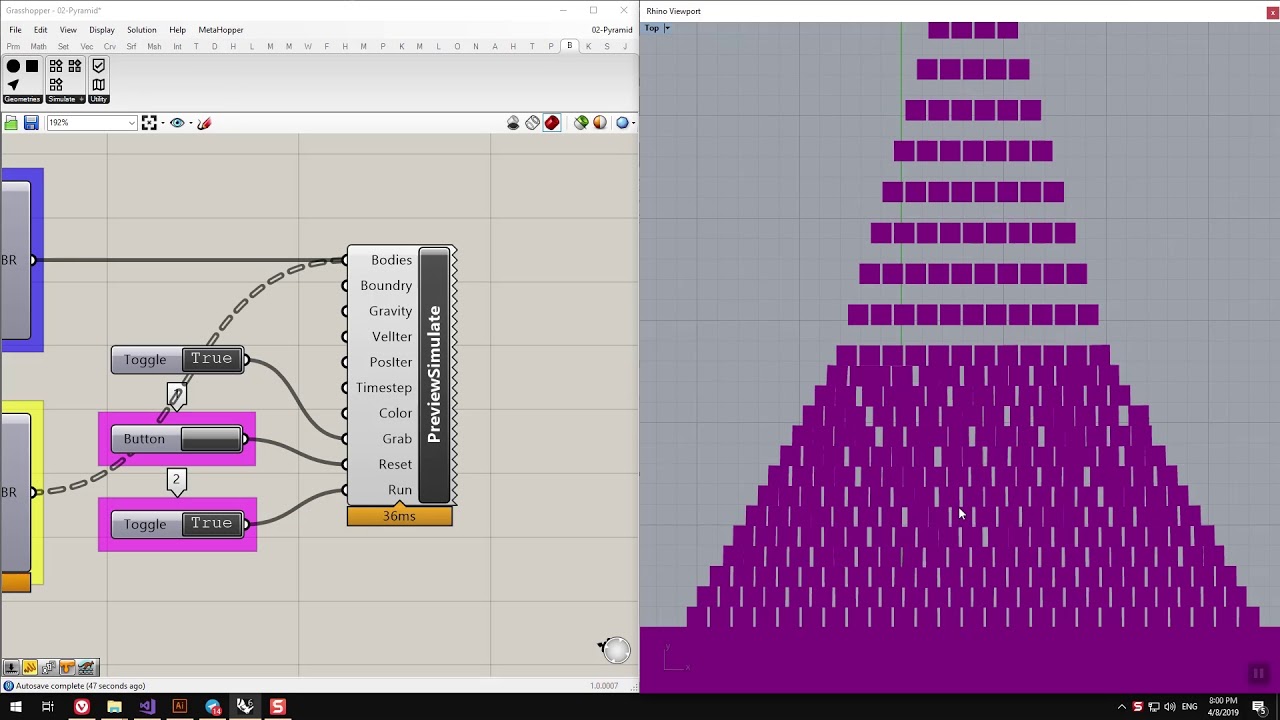Open a Grasshopper file with folder icon

click(11, 123)
